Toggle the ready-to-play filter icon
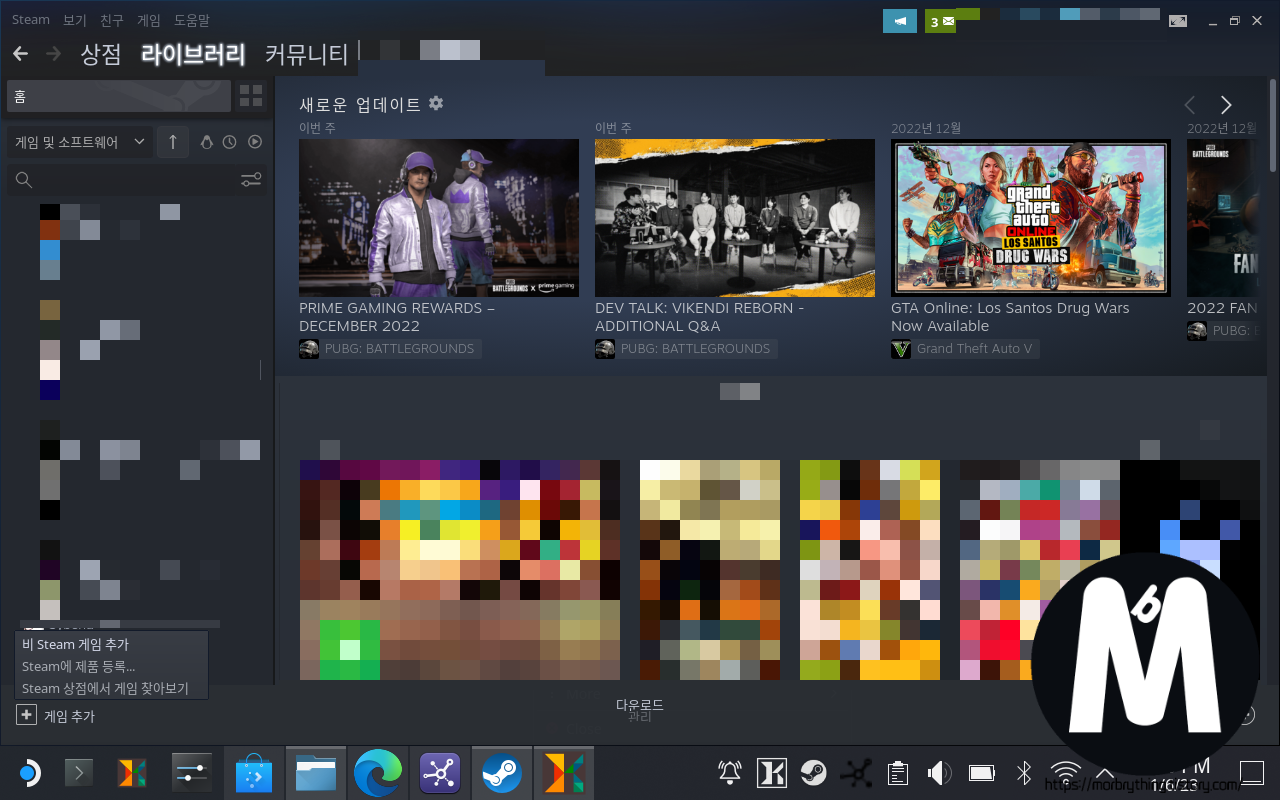The width and height of the screenshot is (1280, 800). point(255,142)
